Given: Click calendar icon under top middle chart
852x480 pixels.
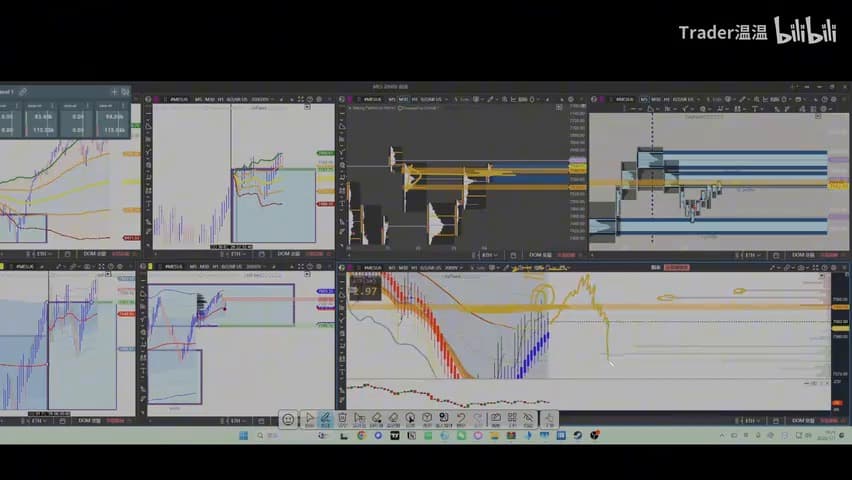Looking at the screenshot, I should pyautogui.click(x=513, y=255).
